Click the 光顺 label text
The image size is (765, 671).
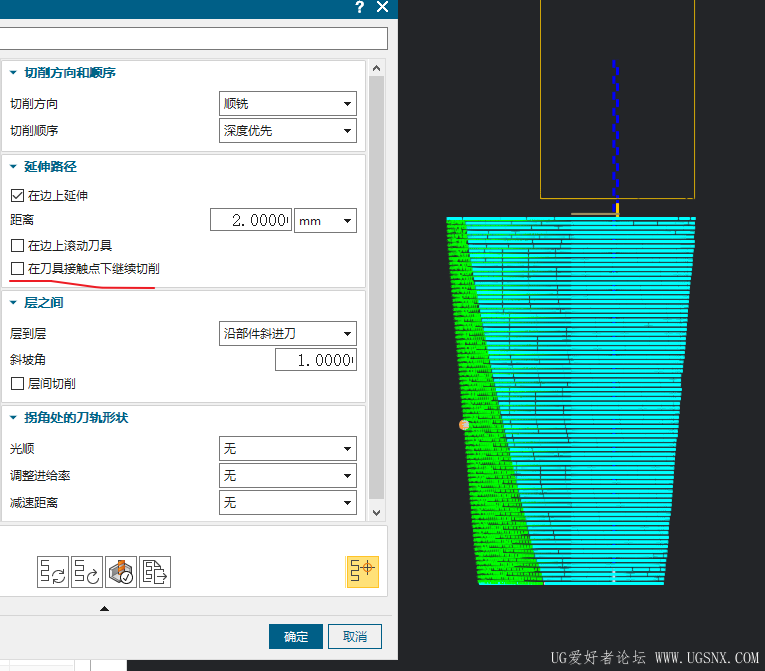point(22,449)
